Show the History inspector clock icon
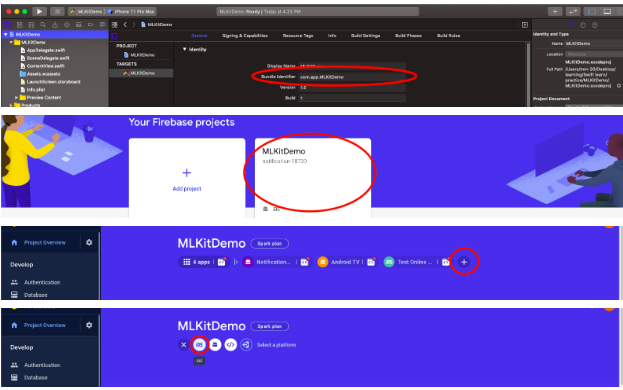623x390 pixels. point(583,25)
